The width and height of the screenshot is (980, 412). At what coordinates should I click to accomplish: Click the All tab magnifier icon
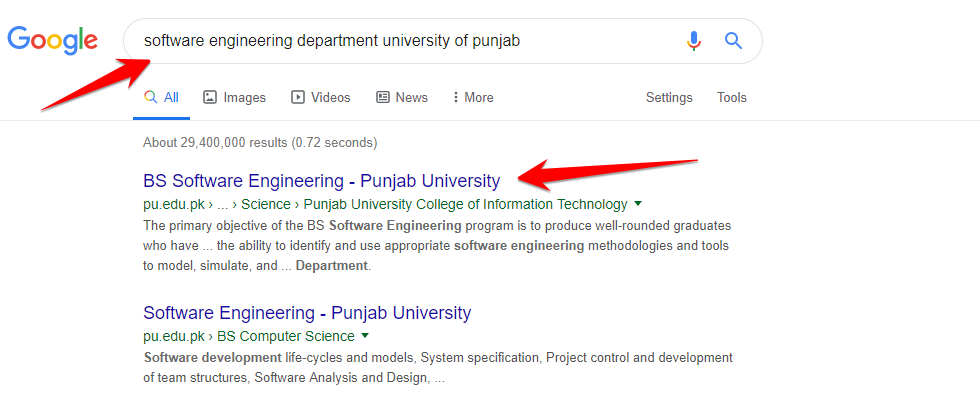tap(151, 97)
